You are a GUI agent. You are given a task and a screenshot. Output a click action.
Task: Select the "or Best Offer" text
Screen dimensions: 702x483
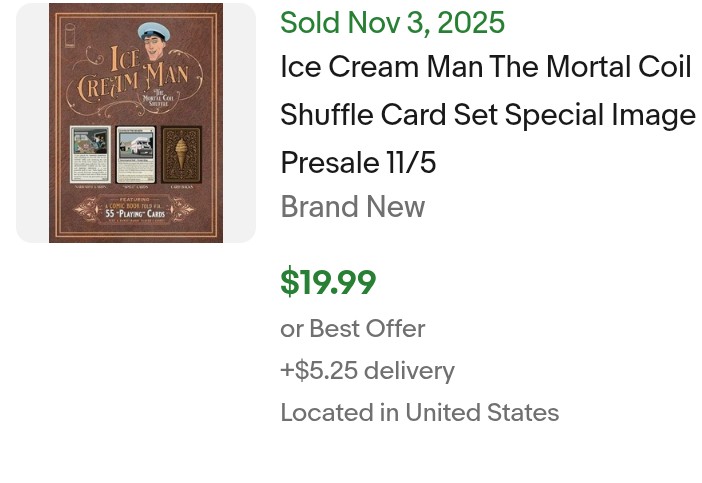352,329
